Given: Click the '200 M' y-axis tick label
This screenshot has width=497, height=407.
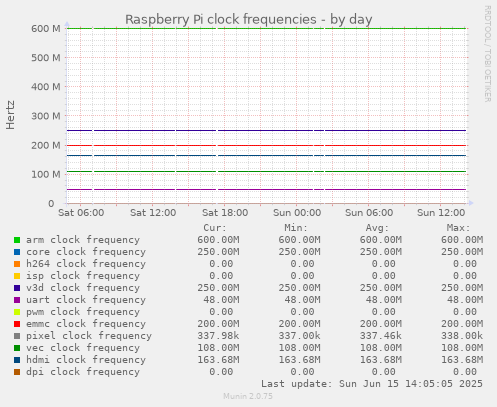Looking at the screenshot, I should [46, 146].
